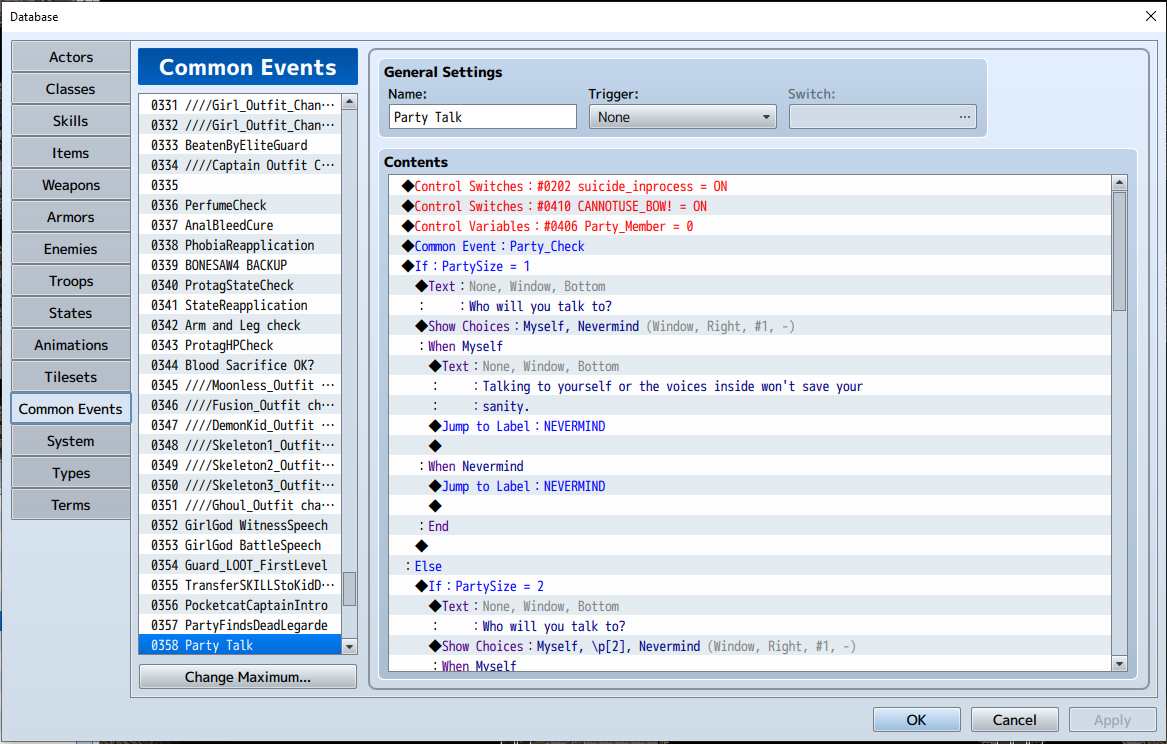The width and height of the screenshot is (1167, 744).
Task: Select the Else line in Contents
Action: 750,566
